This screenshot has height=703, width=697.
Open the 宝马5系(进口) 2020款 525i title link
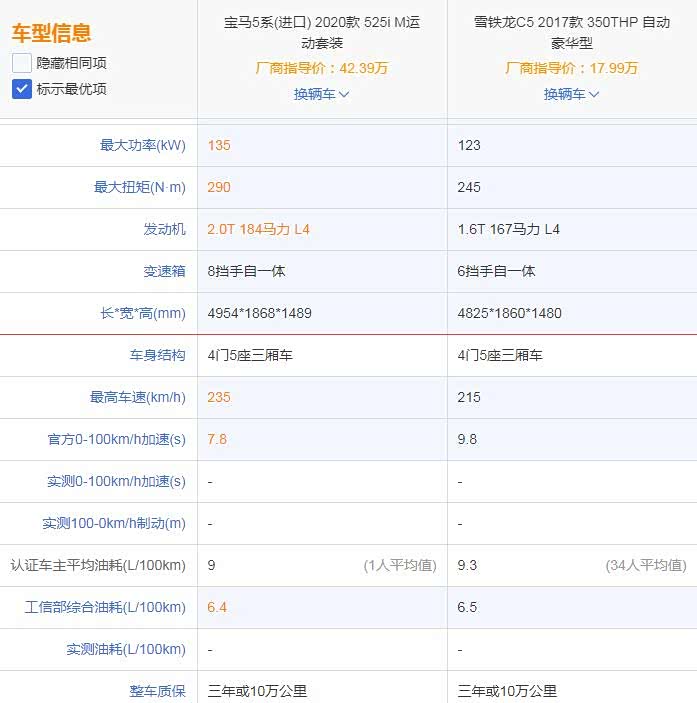coord(322,32)
